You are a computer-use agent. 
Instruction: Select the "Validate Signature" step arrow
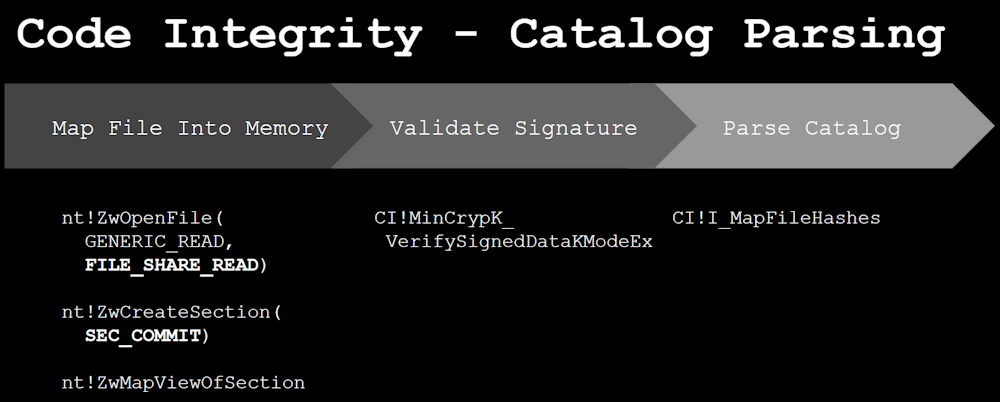pos(513,128)
